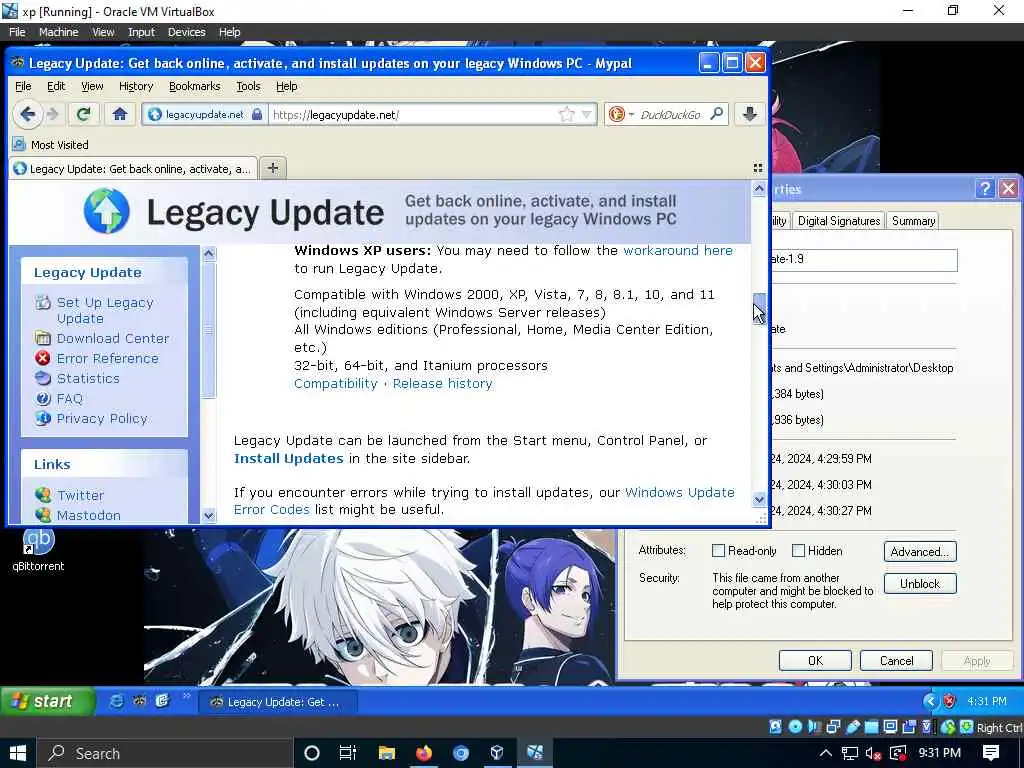Image resolution: width=1024 pixels, height=768 pixels.
Task: Open the Release history link
Action: 442,384
